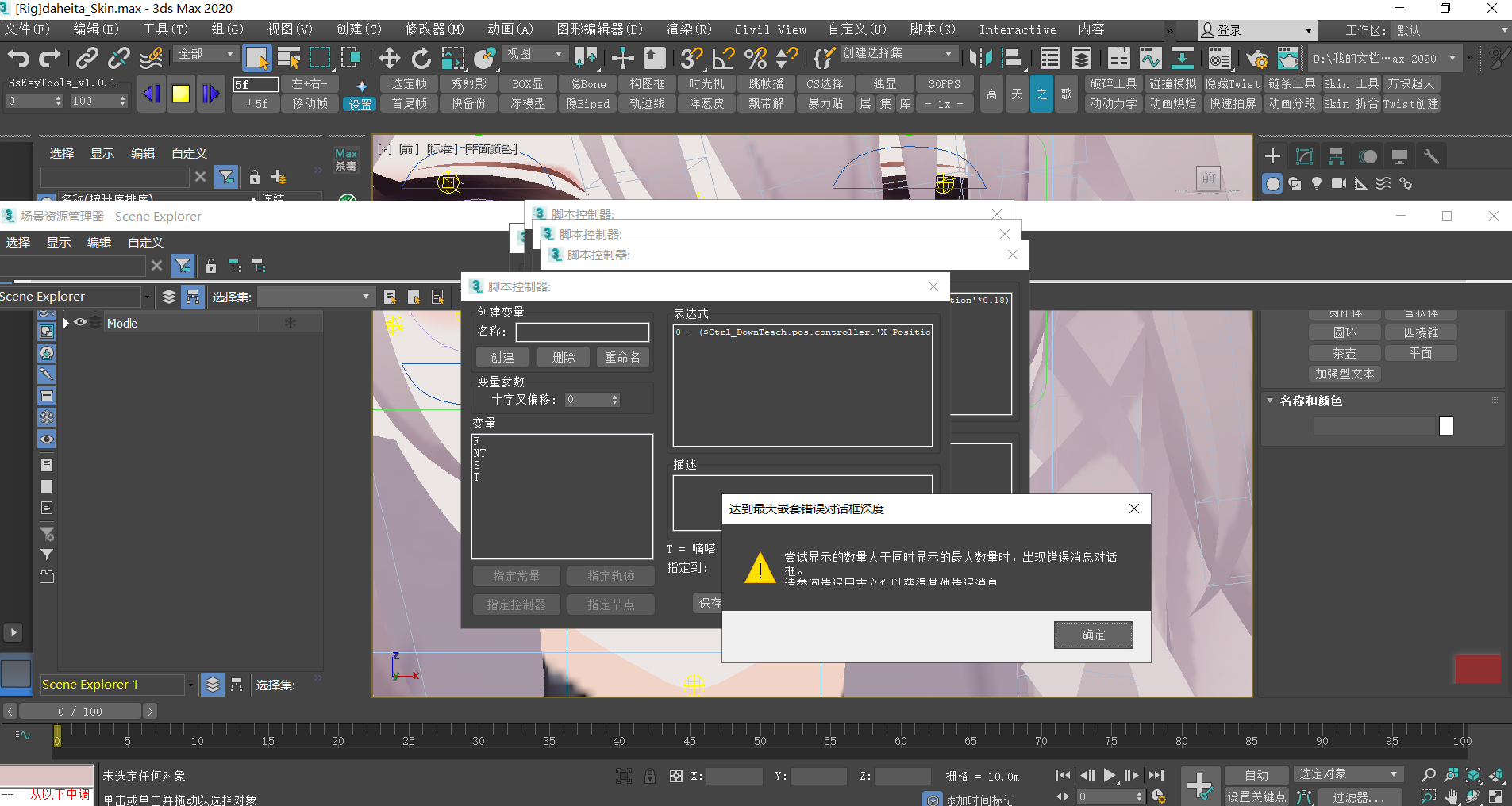Viewport: 1512px width, 806px height.
Task: Click the Cameras category icon
Action: tap(1338, 183)
